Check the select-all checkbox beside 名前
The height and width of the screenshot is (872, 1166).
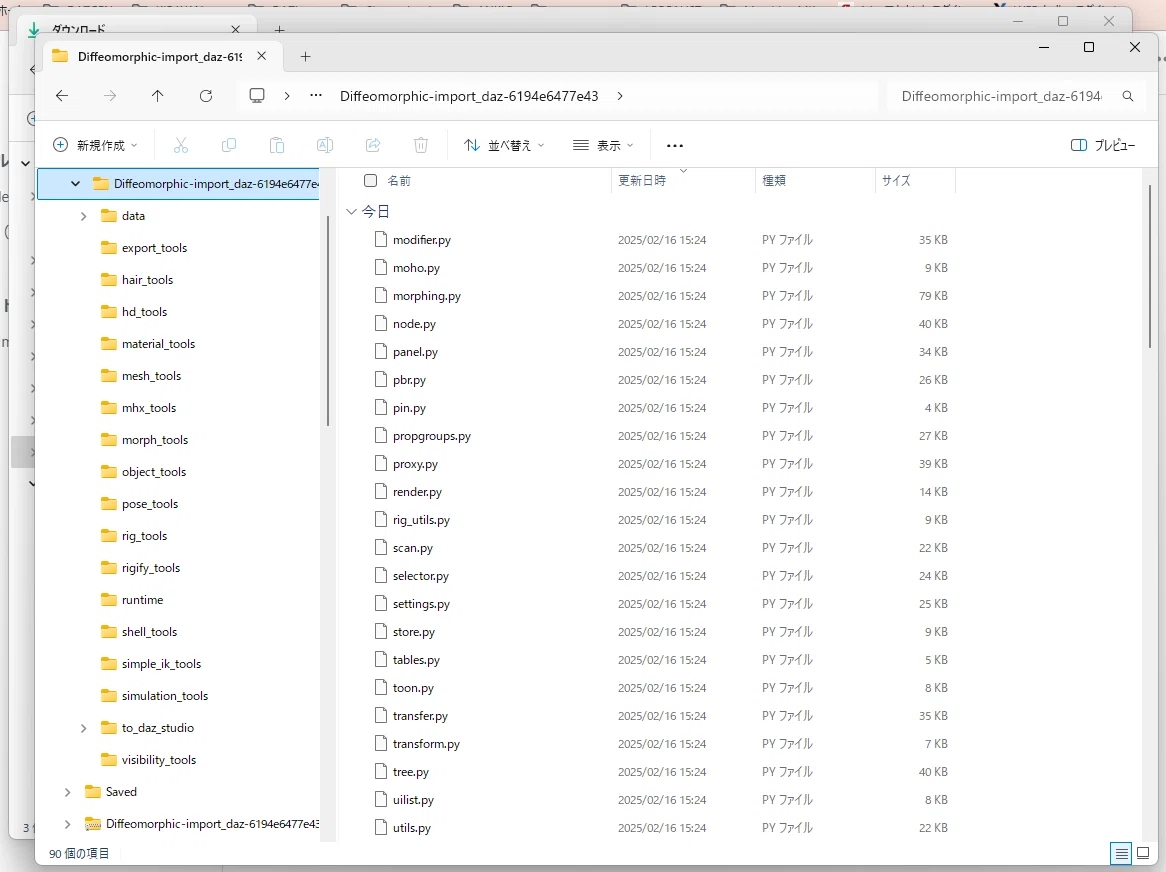click(370, 180)
